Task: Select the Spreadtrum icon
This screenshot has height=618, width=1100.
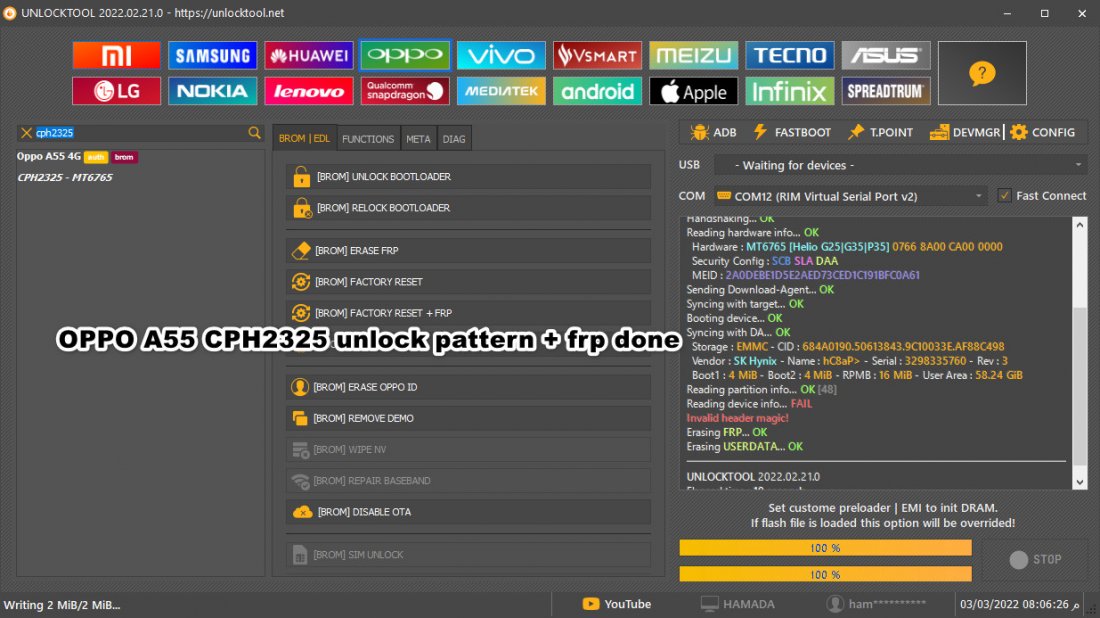Action: [886, 91]
